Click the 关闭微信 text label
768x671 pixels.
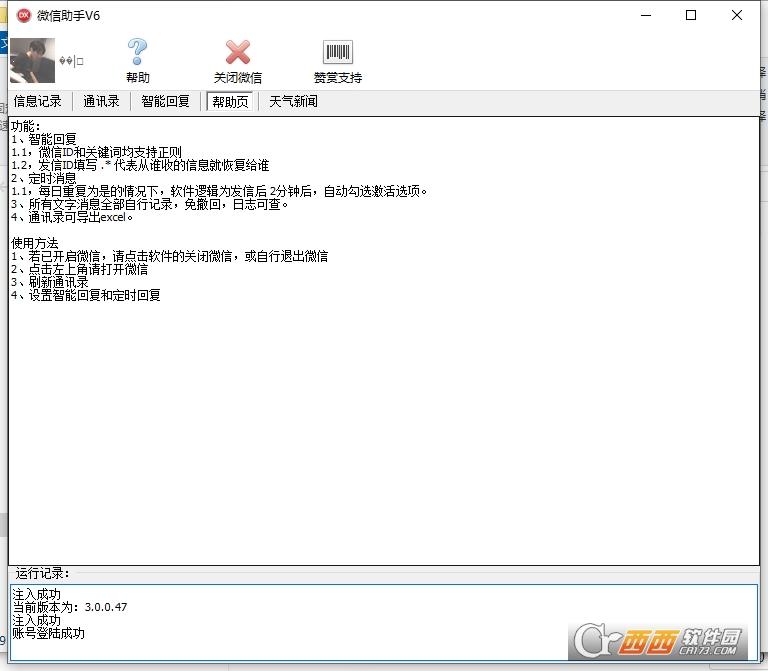coord(238,77)
